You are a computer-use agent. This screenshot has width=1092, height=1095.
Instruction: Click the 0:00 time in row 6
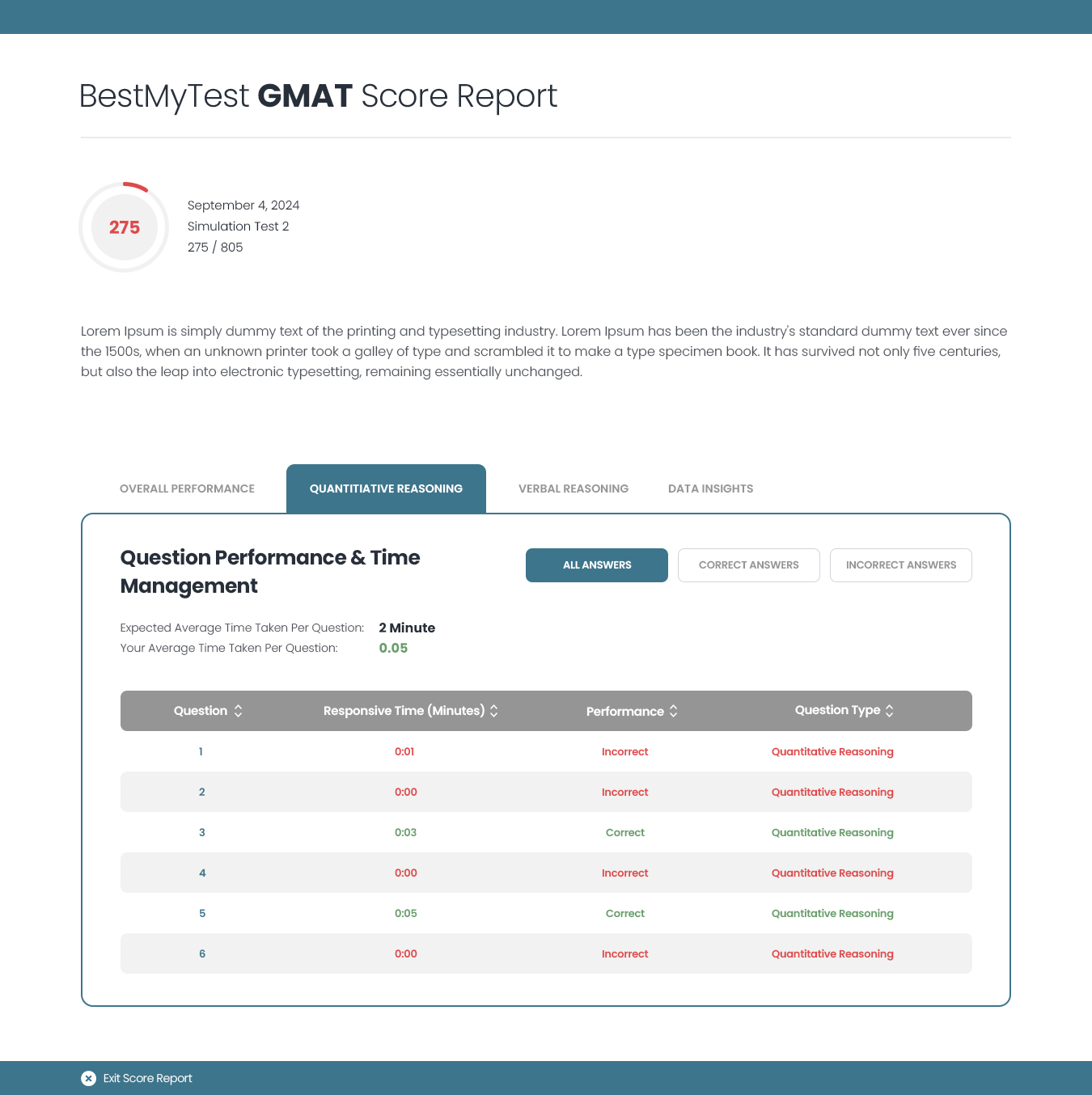click(x=406, y=953)
